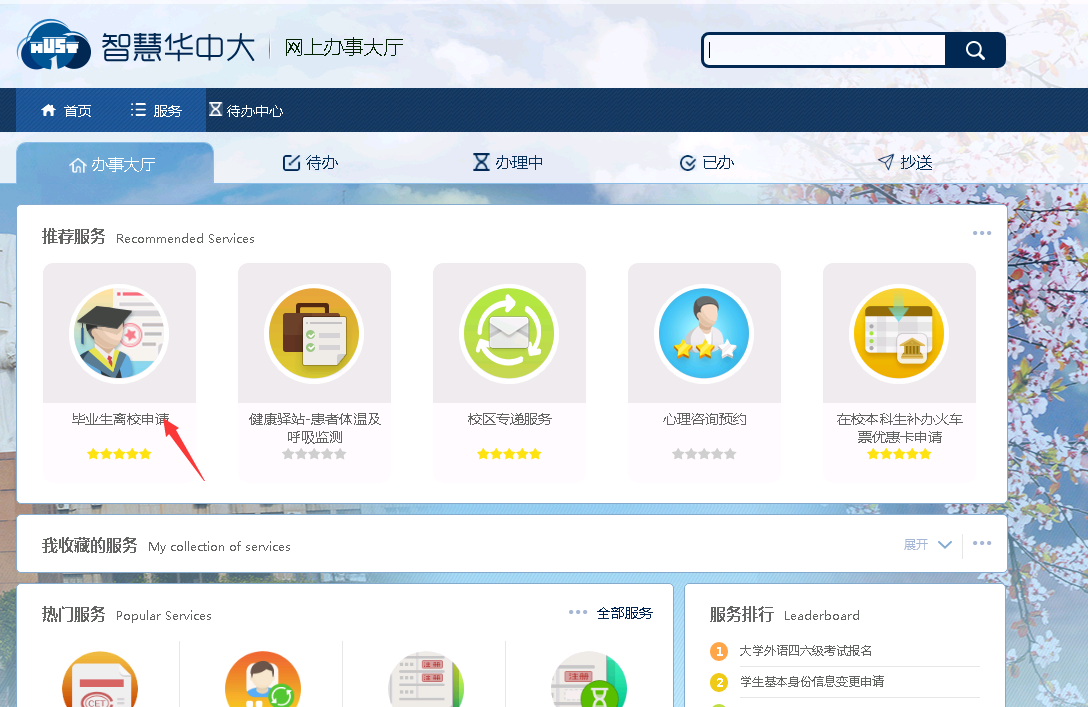Viewport: 1088px width, 707px height.
Task: Open the 全部服务 link
Action: [624, 613]
